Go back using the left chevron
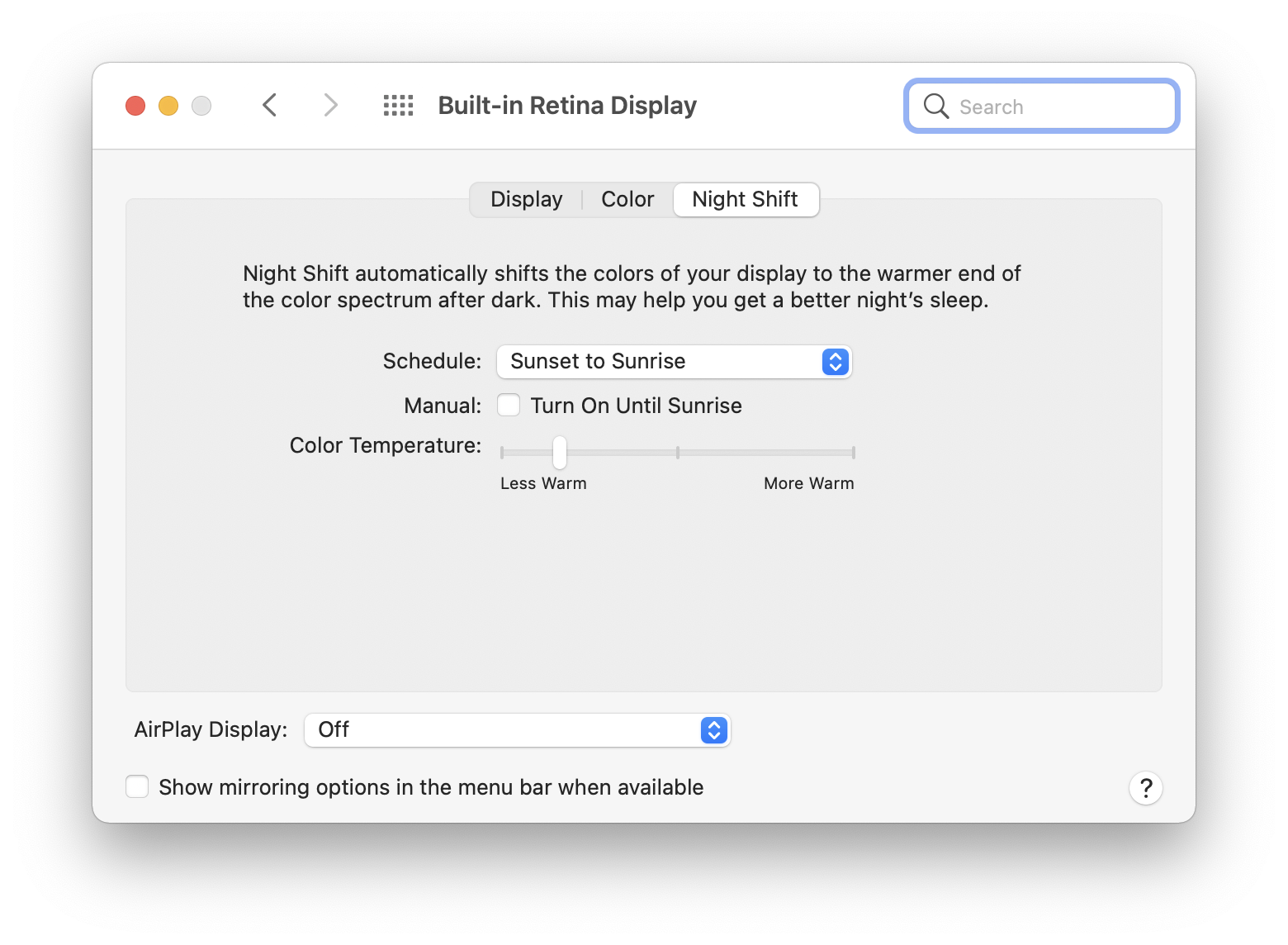The height and width of the screenshot is (945, 1288). (269, 105)
